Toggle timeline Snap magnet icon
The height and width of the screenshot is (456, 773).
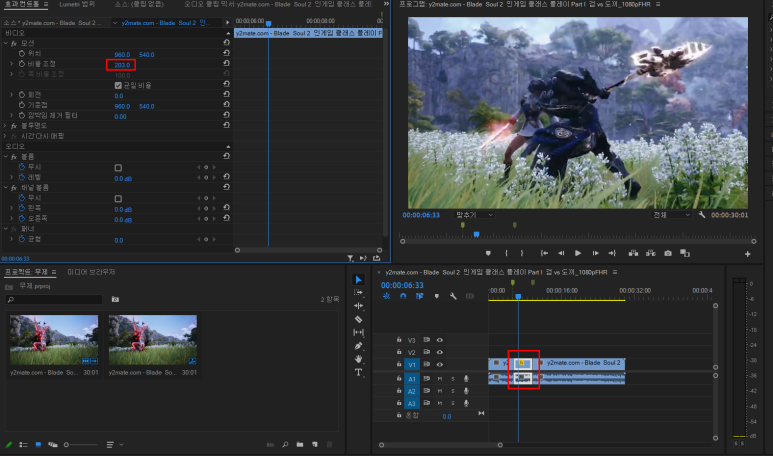click(403, 296)
